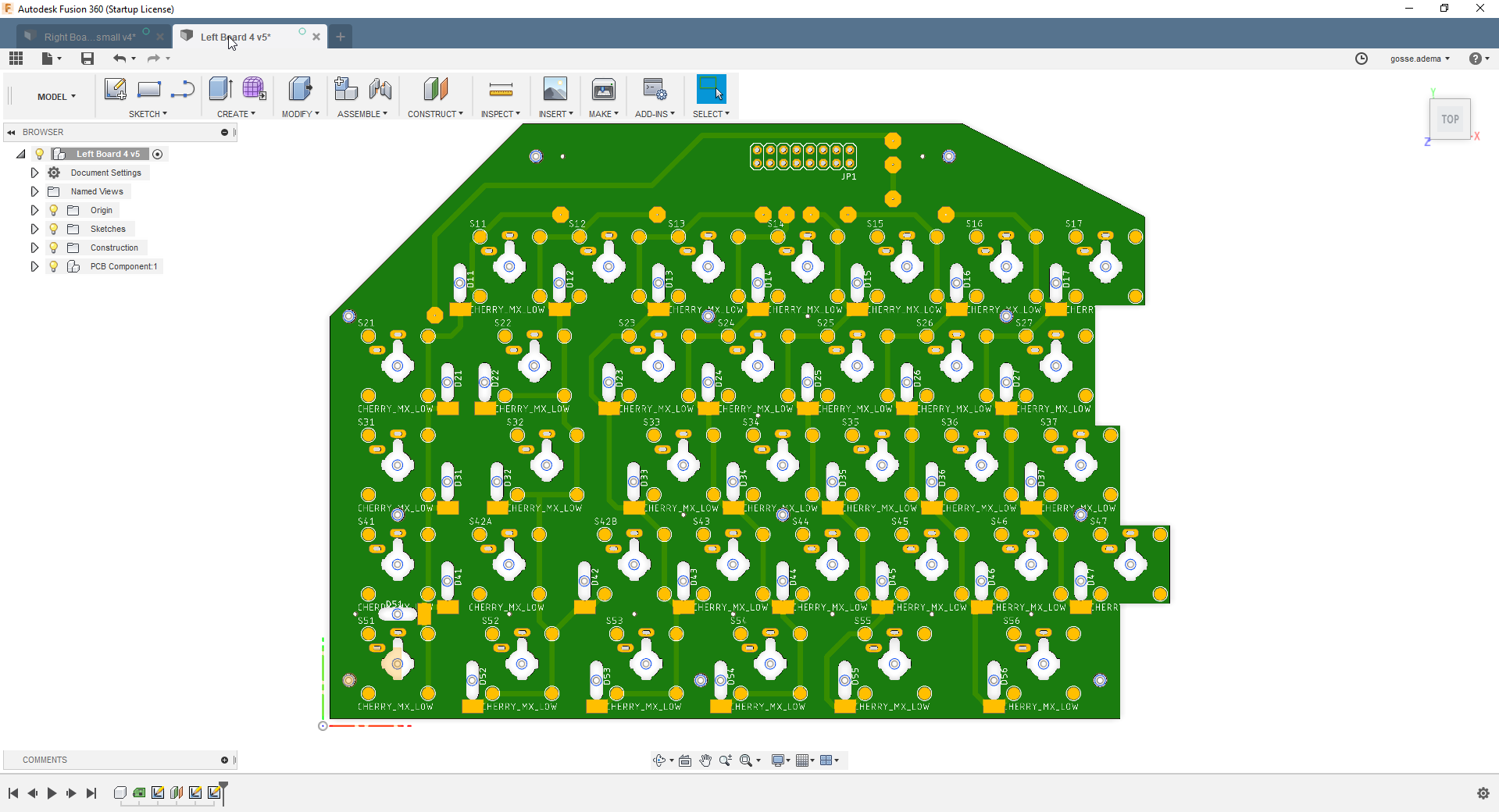Select the Create Sketch tool
Image resolution: width=1499 pixels, height=812 pixels.
click(x=116, y=89)
